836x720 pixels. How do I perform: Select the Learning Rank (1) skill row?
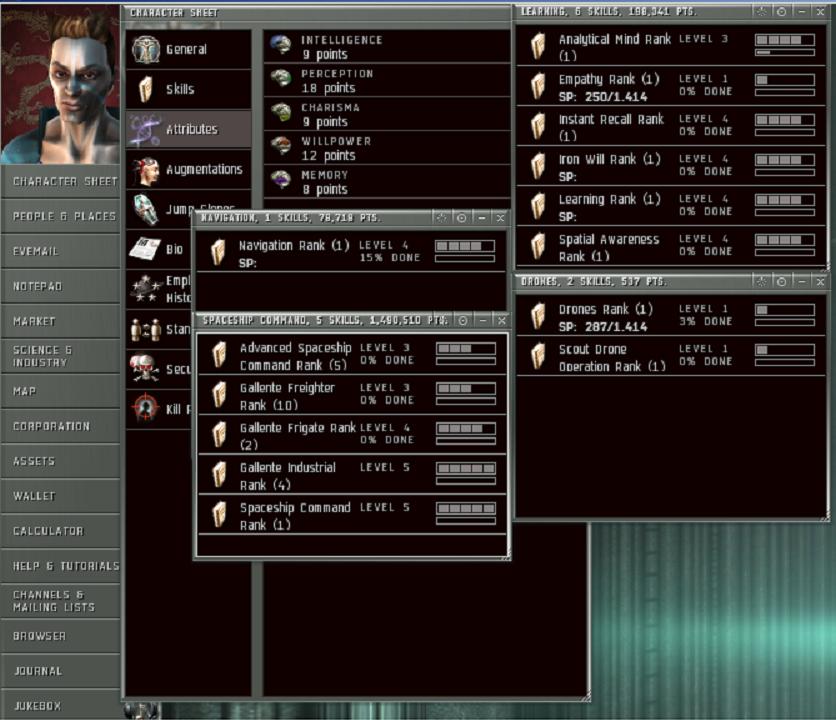(671, 206)
